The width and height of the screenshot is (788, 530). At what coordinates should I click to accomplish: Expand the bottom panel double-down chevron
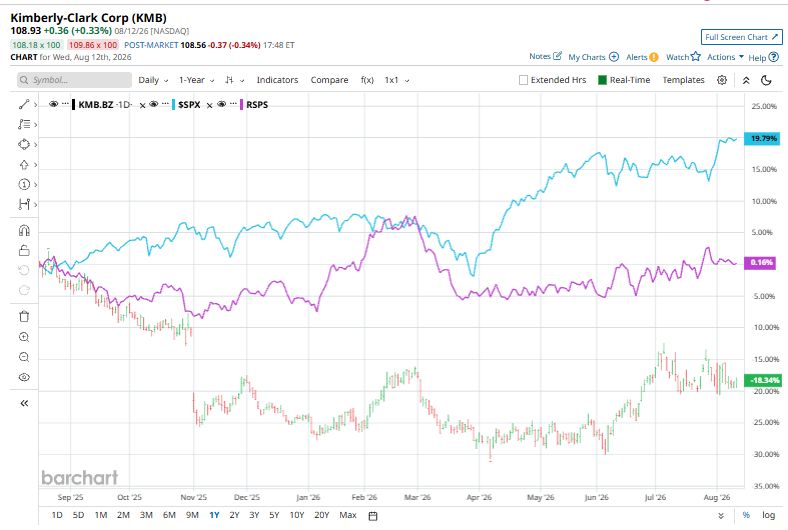(721, 515)
